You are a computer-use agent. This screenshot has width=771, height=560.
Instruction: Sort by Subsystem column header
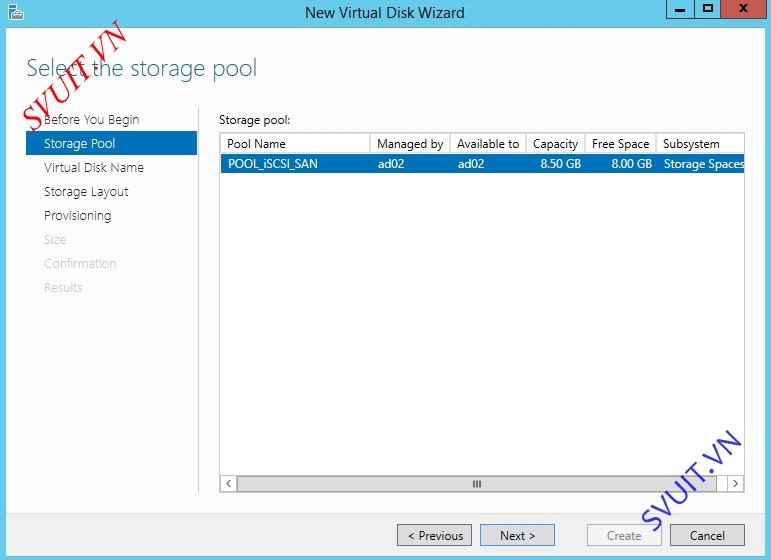(x=700, y=144)
